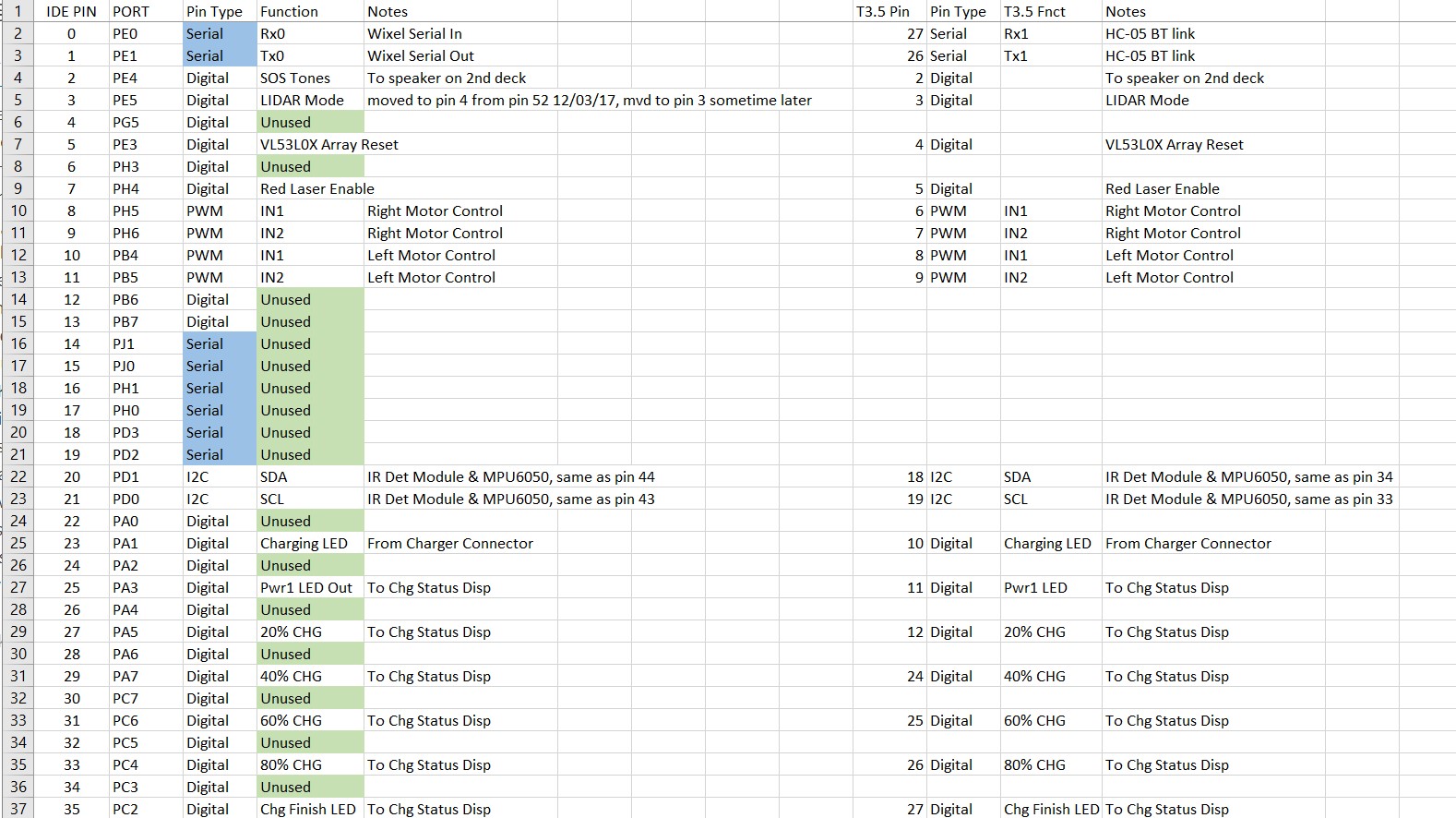Click the 'PC4' port cell

tap(145, 764)
